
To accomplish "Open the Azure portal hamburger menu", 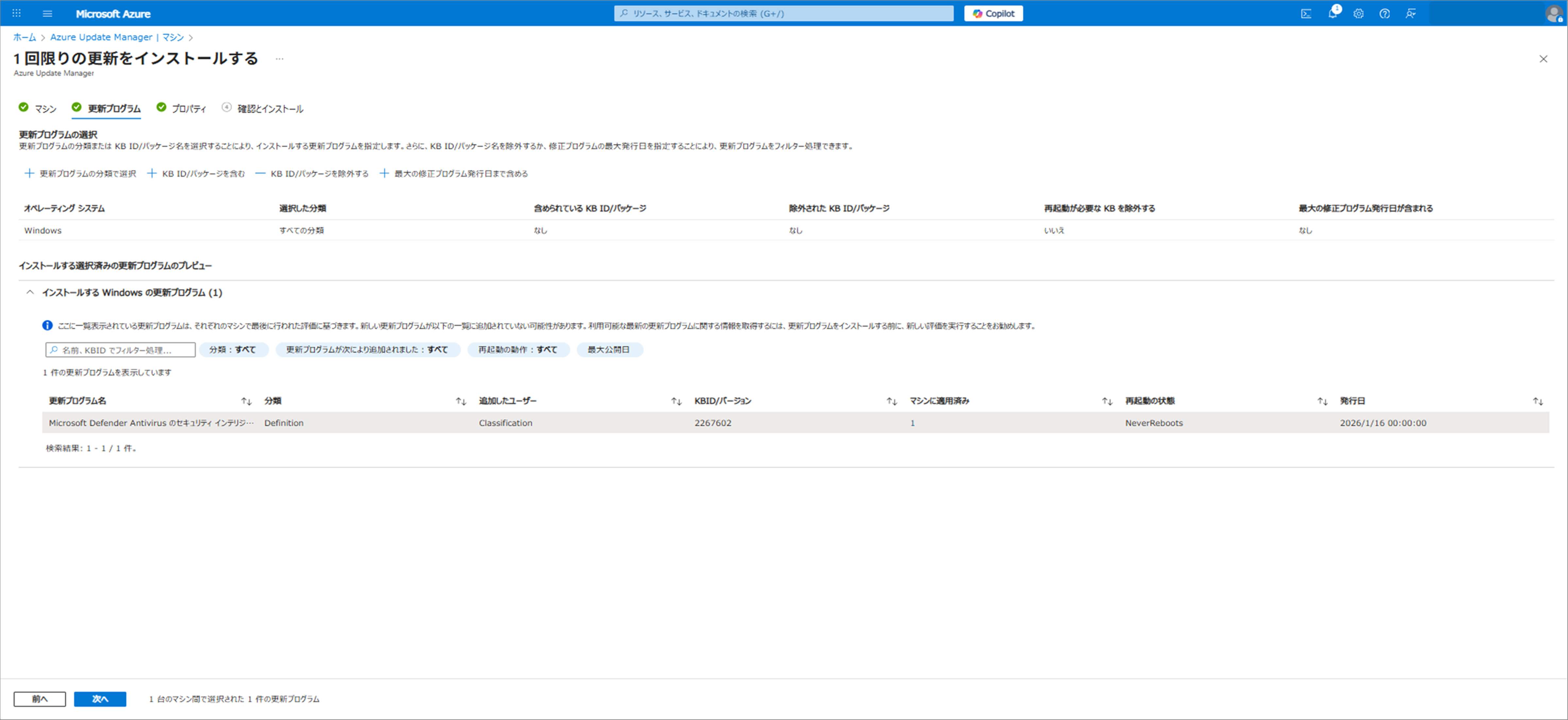I will tap(47, 13).
